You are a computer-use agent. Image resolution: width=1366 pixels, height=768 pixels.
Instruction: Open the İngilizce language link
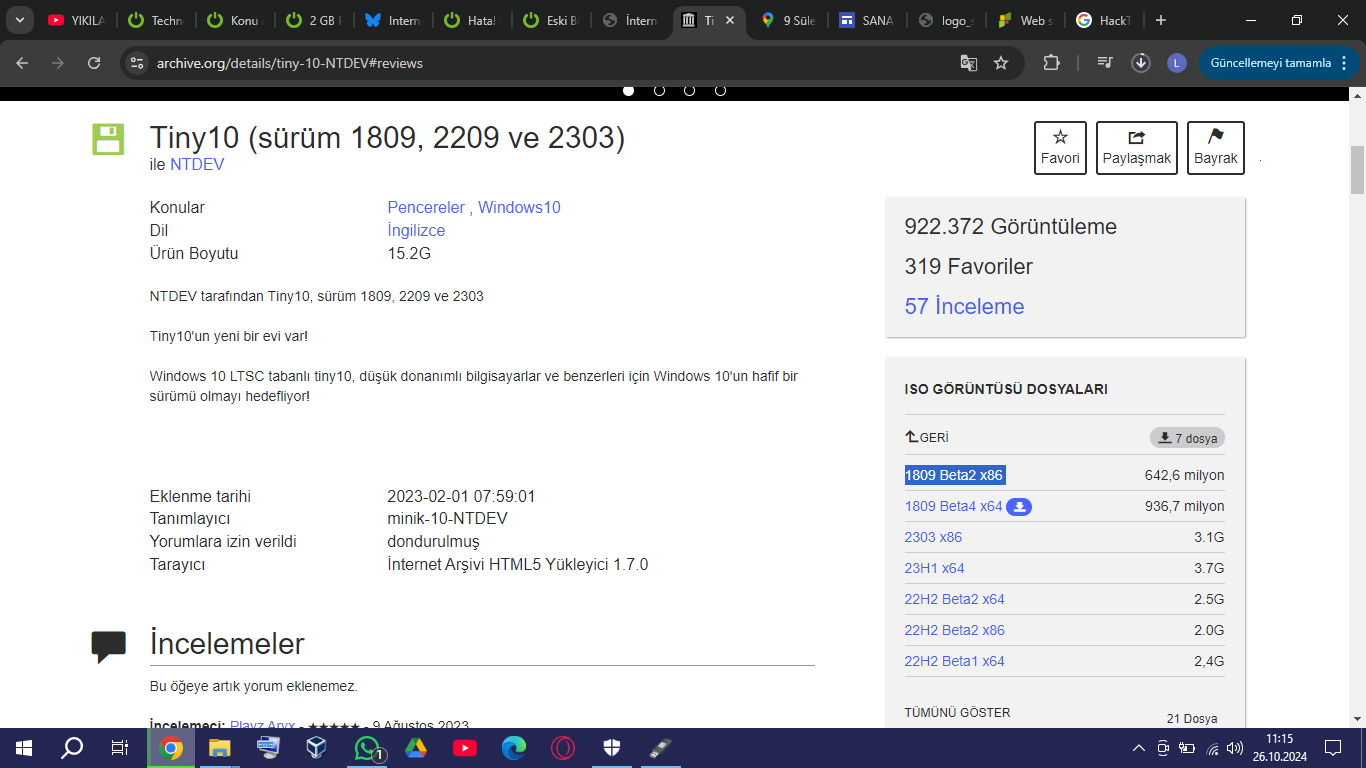416,231
